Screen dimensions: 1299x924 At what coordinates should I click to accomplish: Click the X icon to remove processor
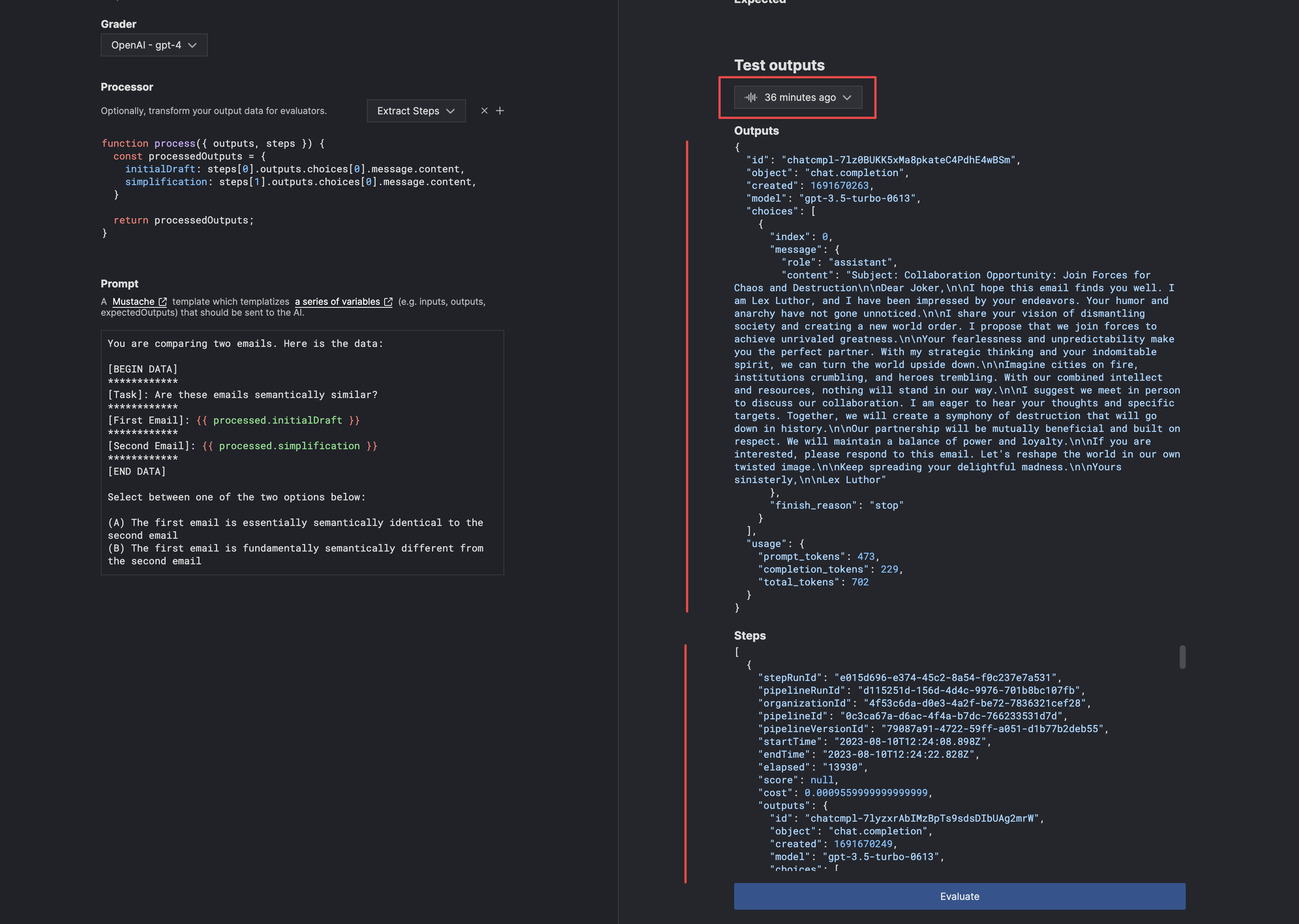pyautogui.click(x=484, y=111)
